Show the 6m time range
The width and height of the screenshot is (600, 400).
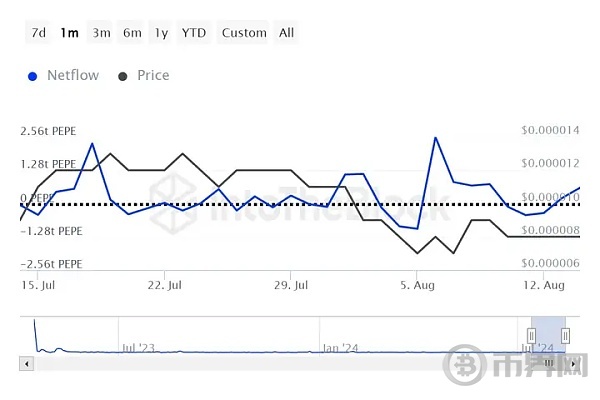coord(132,33)
